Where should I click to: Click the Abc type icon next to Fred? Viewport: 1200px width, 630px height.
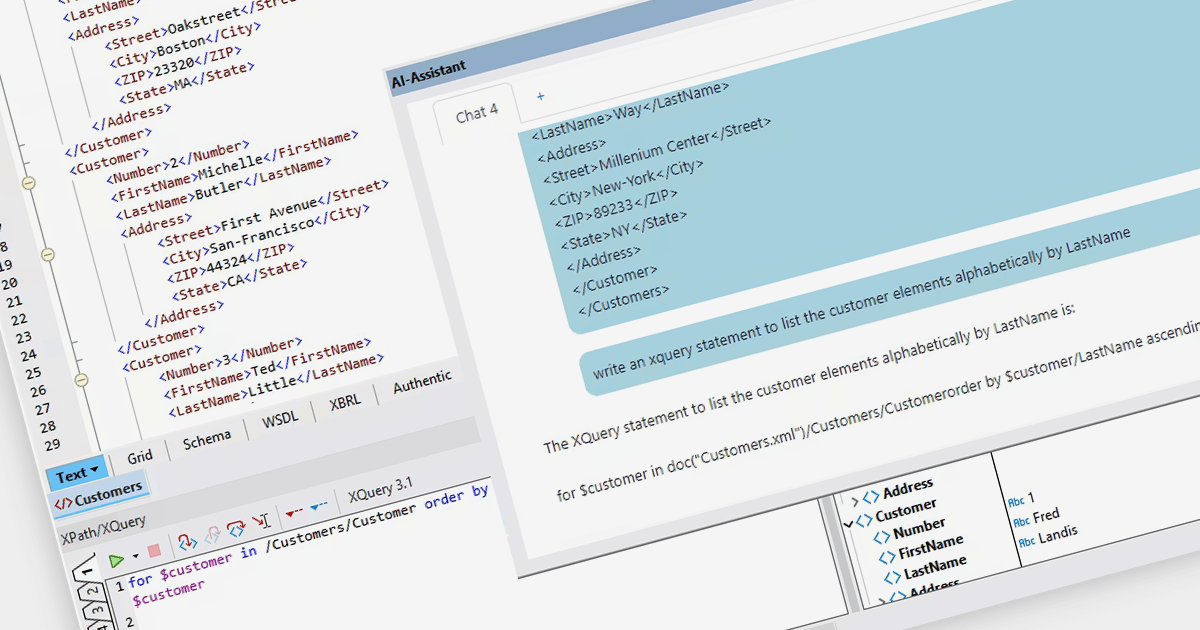pos(1021,521)
